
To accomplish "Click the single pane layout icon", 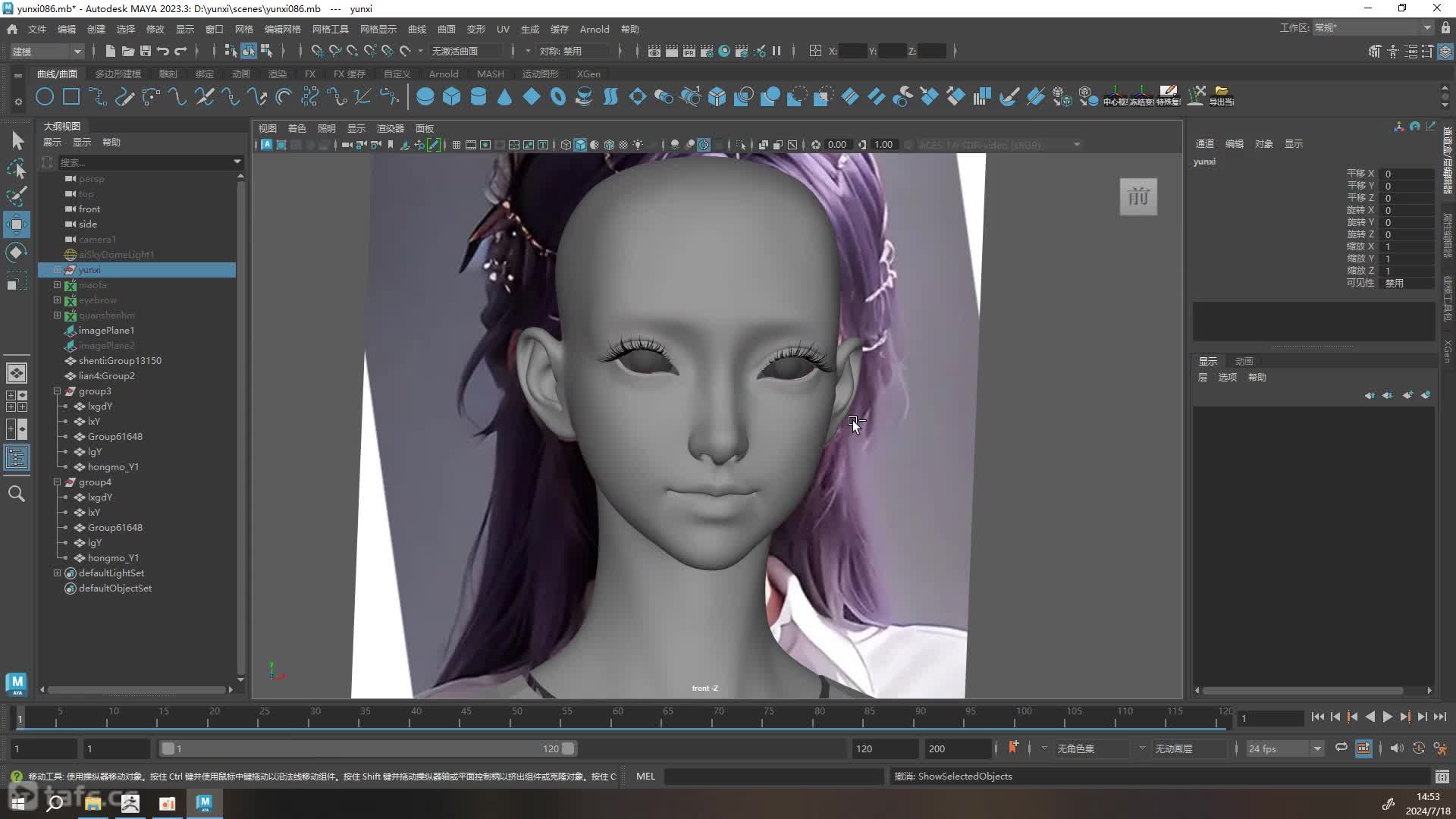I will 17,373.
